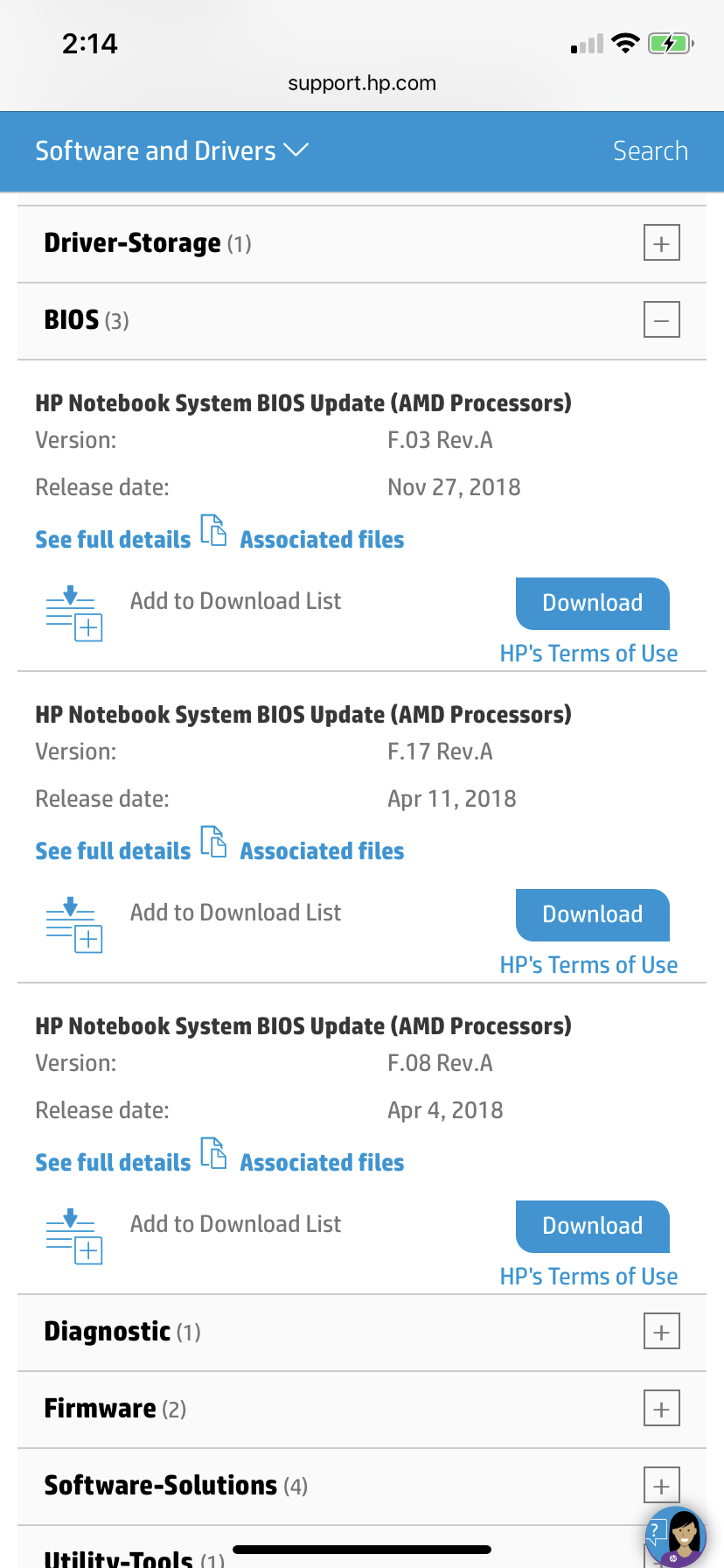Click Add to Download List icon for F.08 BIOS

click(x=74, y=1236)
